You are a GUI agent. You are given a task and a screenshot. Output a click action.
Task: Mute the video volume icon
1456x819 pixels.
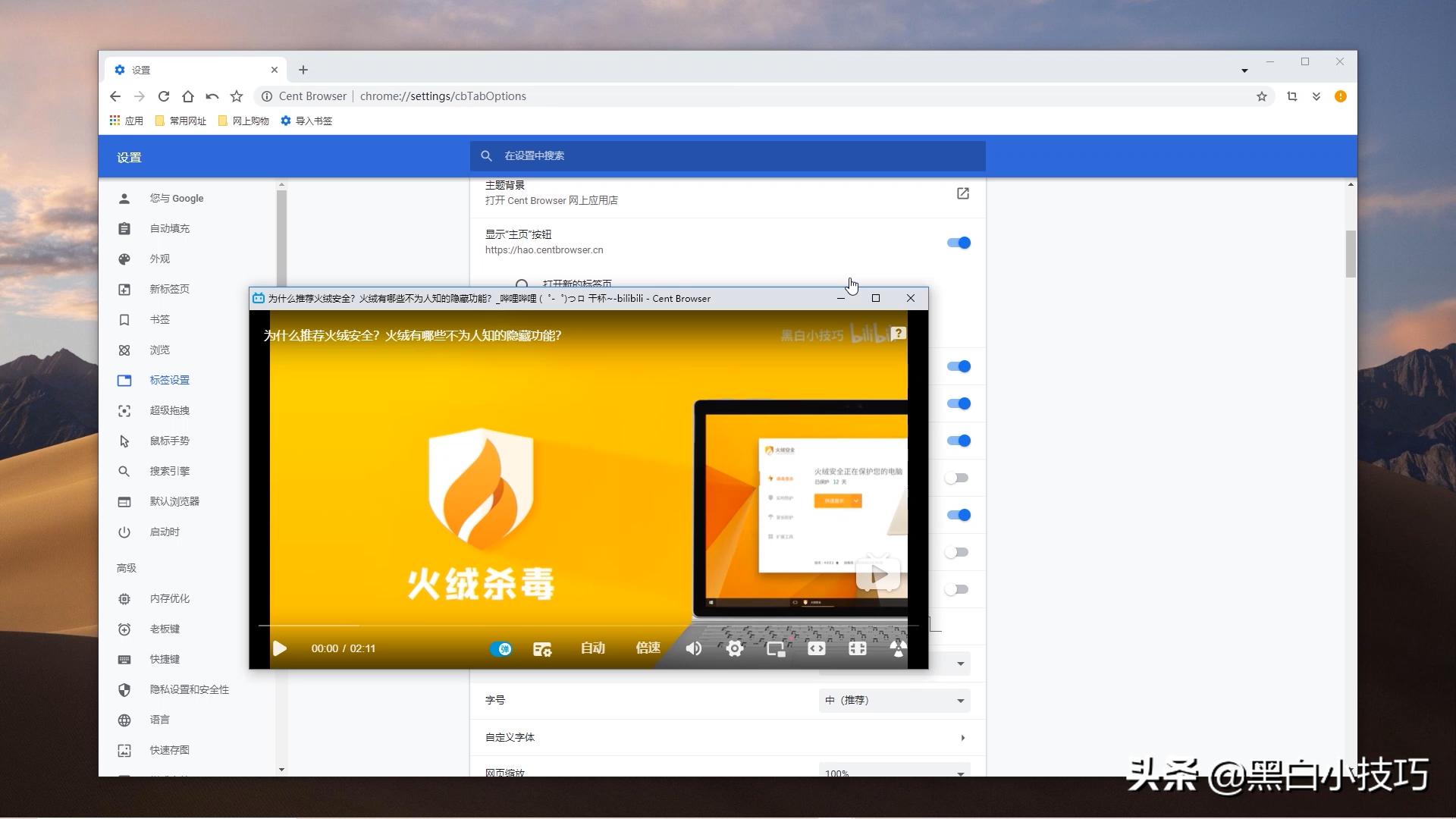tap(693, 648)
